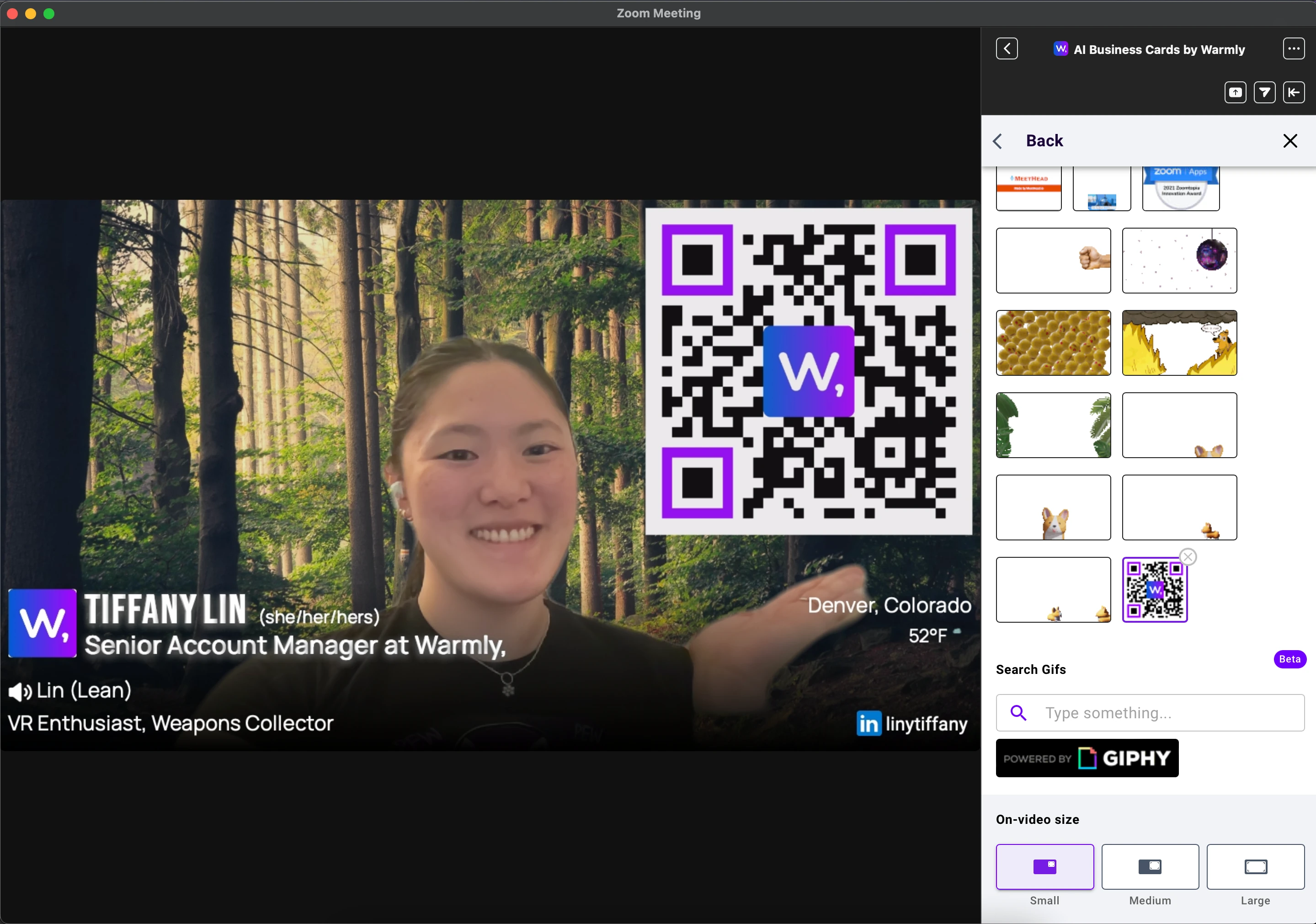Choose the yellow emoji faces GIF

1053,343
